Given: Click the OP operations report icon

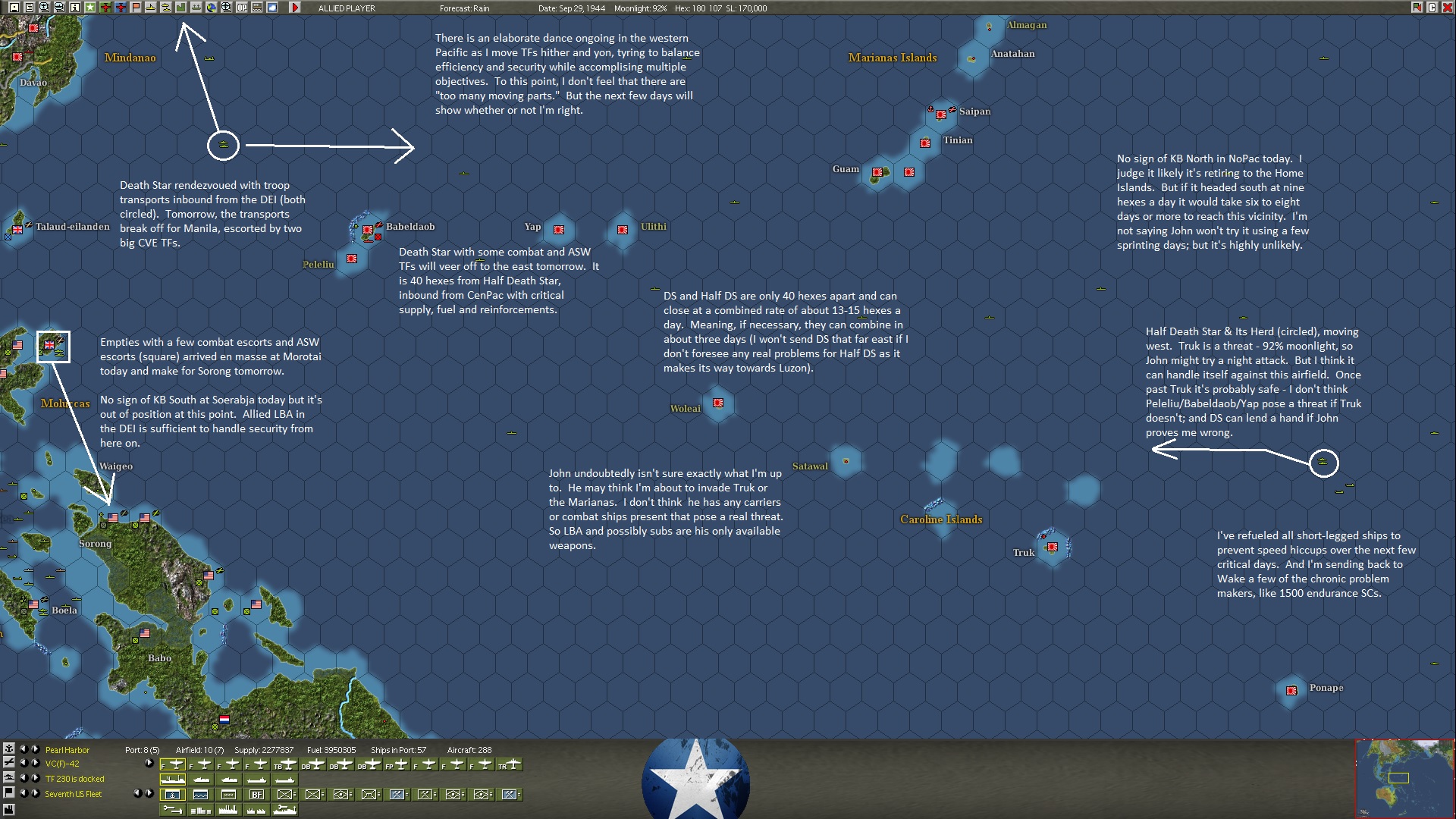Looking at the screenshot, I should tap(242, 8).
